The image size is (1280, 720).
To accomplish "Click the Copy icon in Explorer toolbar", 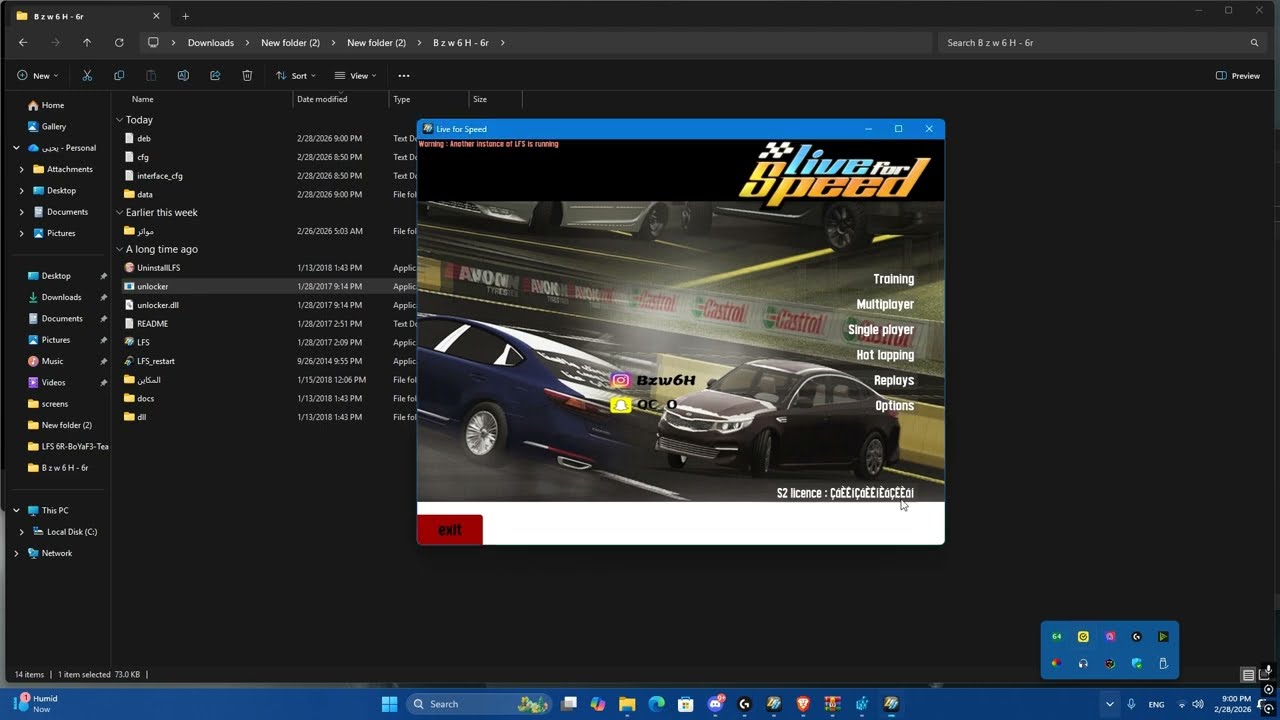I will tap(119, 76).
